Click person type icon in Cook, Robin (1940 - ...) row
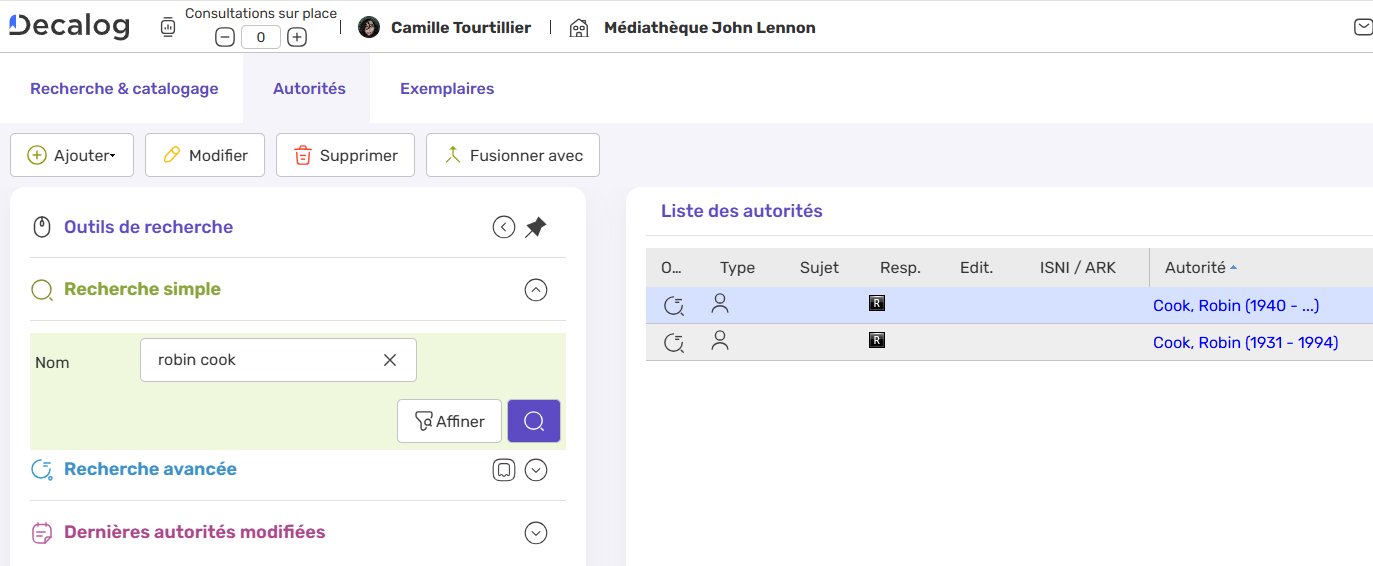The image size is (1373, 566). click(x=719, y=304)
